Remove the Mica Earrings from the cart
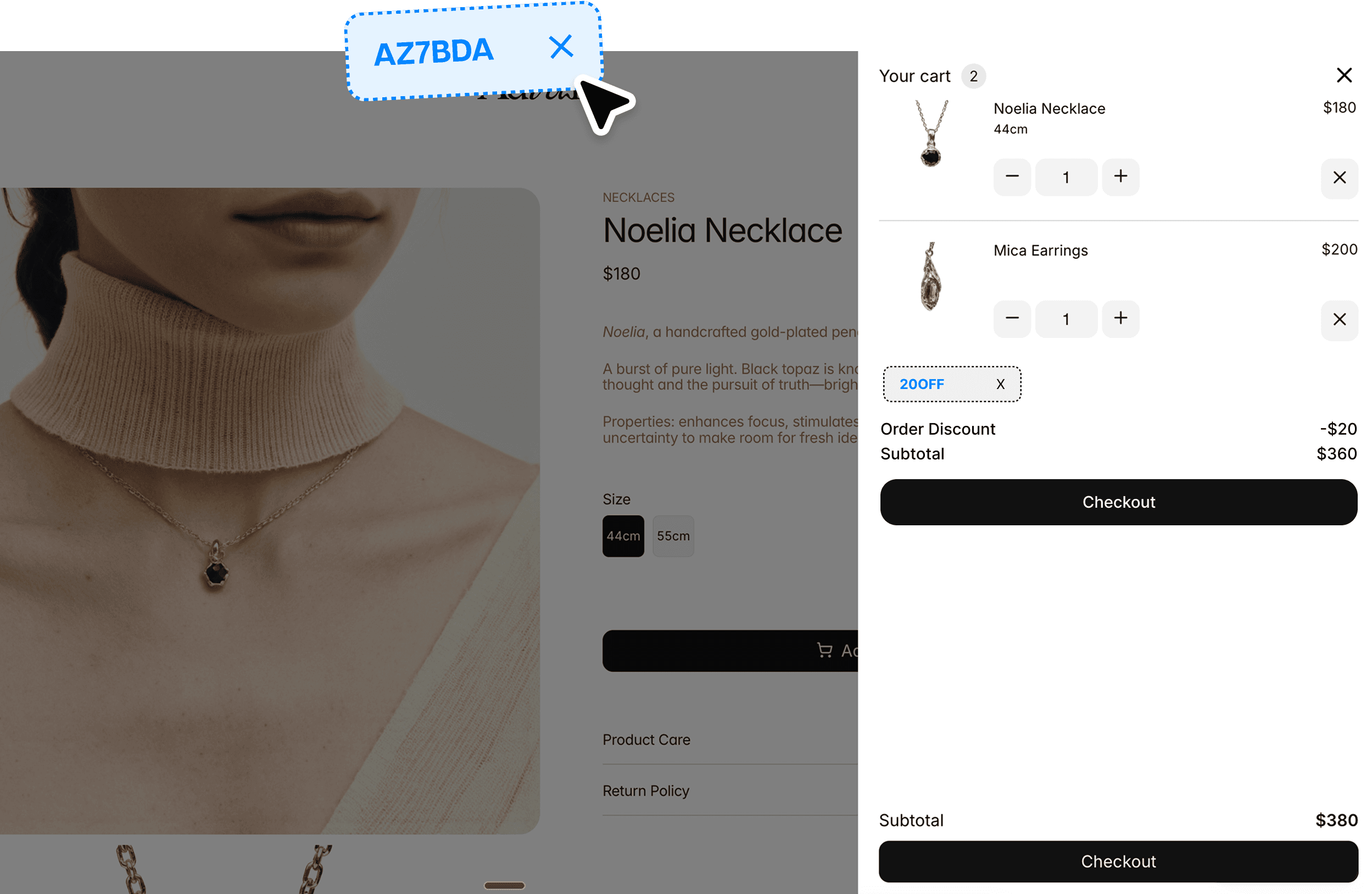Viewport: 1372px width, 894px height. [x=1339, y=320]
